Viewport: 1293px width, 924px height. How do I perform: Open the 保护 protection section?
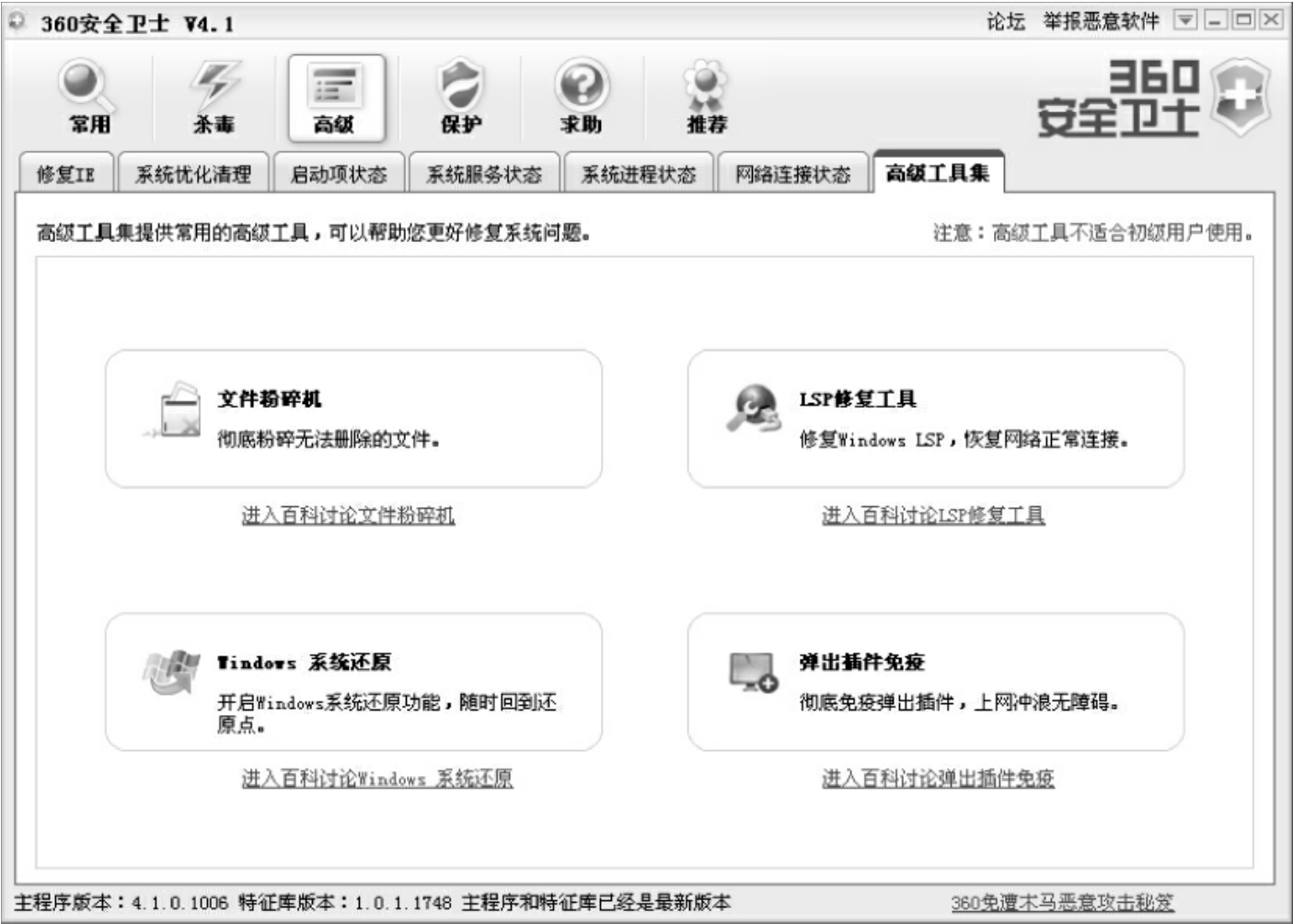(x=460, y=98)
